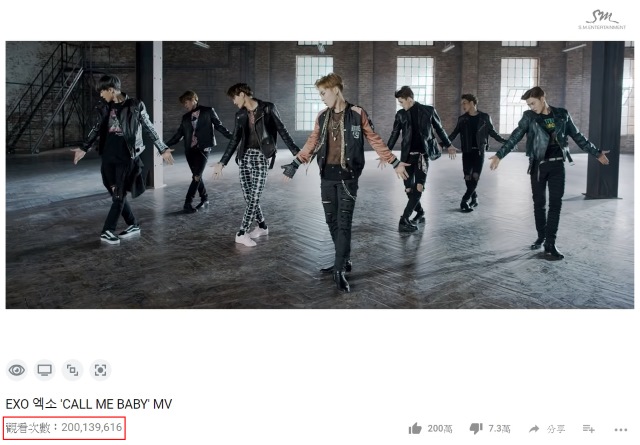Click the share arrow icon
Screen dimensions: 640x445
[x=534, y=429]
